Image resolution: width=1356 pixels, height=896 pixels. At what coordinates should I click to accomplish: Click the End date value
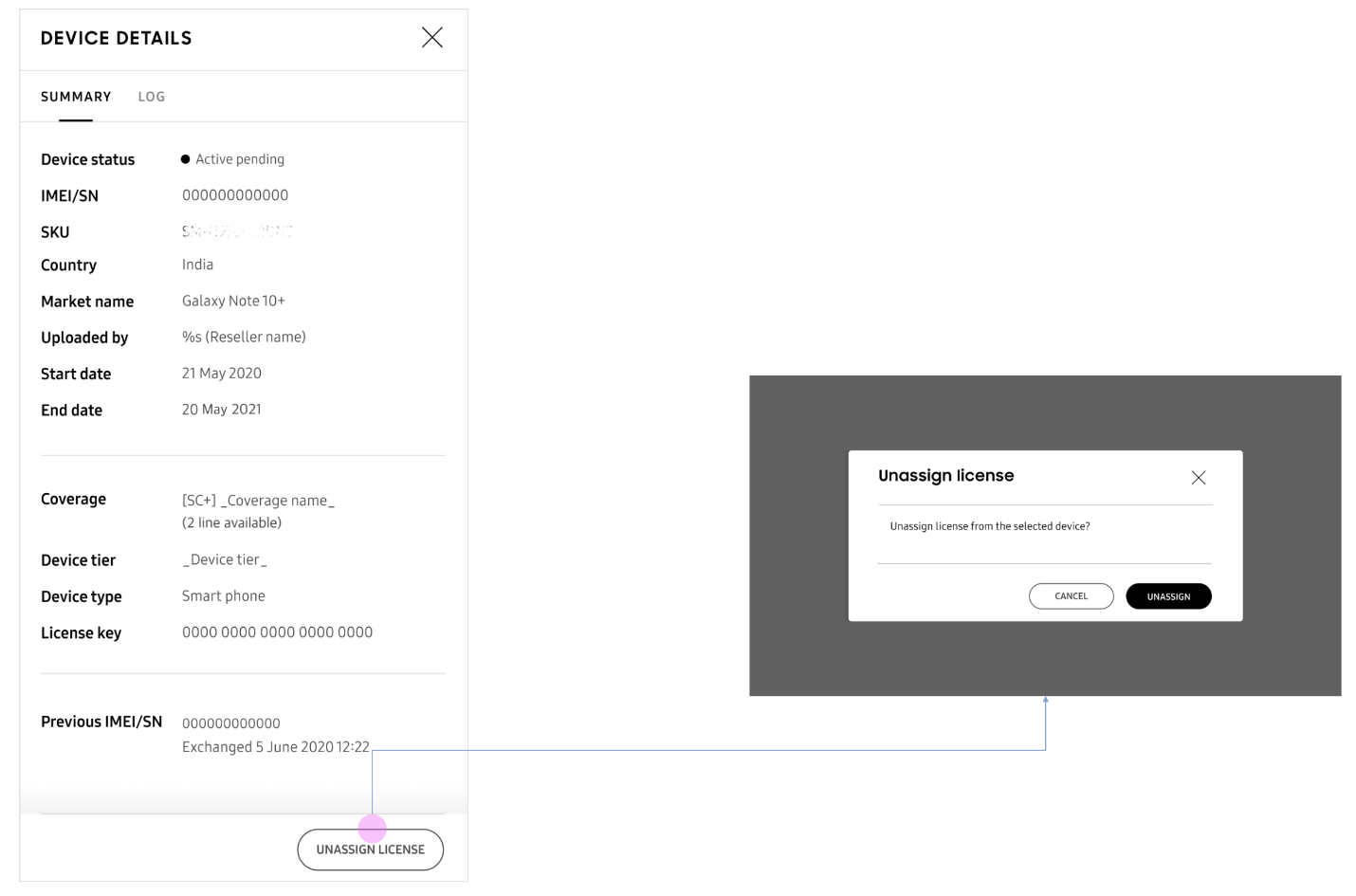tap(221, 409)
